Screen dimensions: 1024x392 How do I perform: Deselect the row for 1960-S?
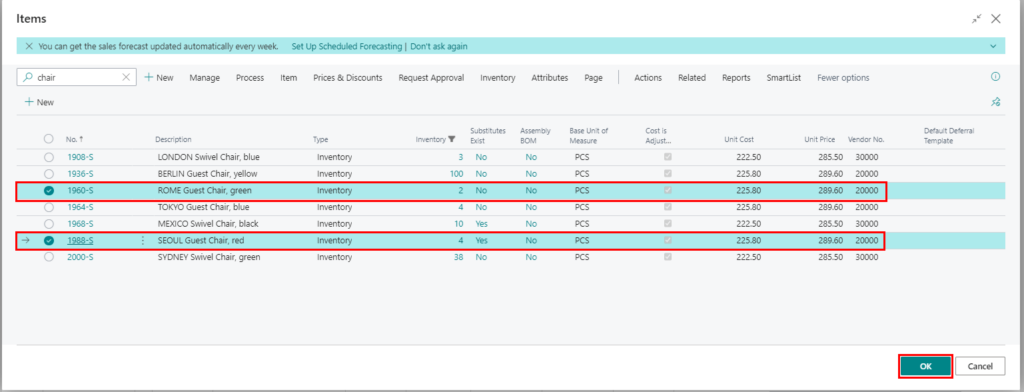click(48, 191)
